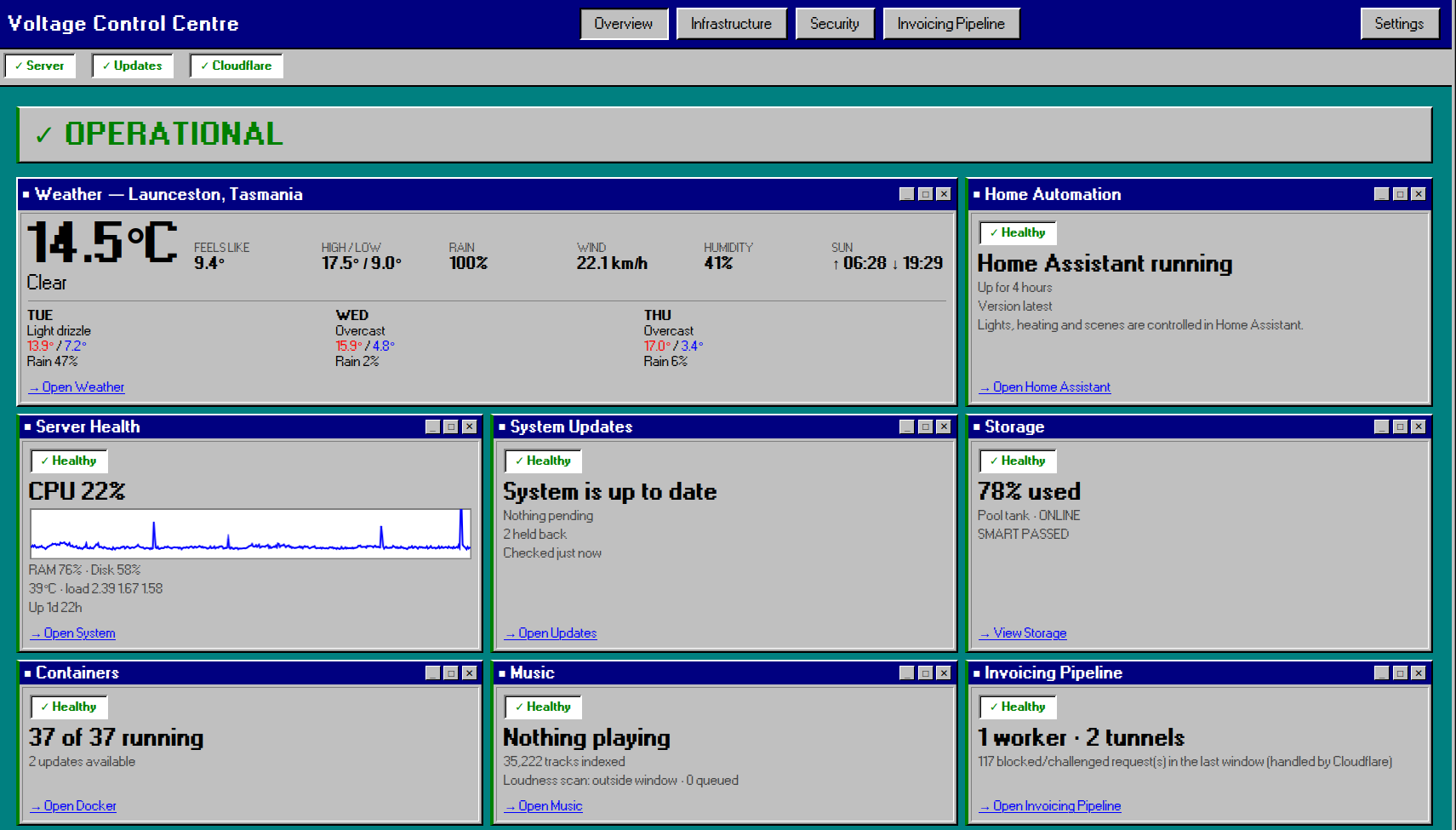
Task: Click the 'WED' forecast entry
Action: click(366, 338)
